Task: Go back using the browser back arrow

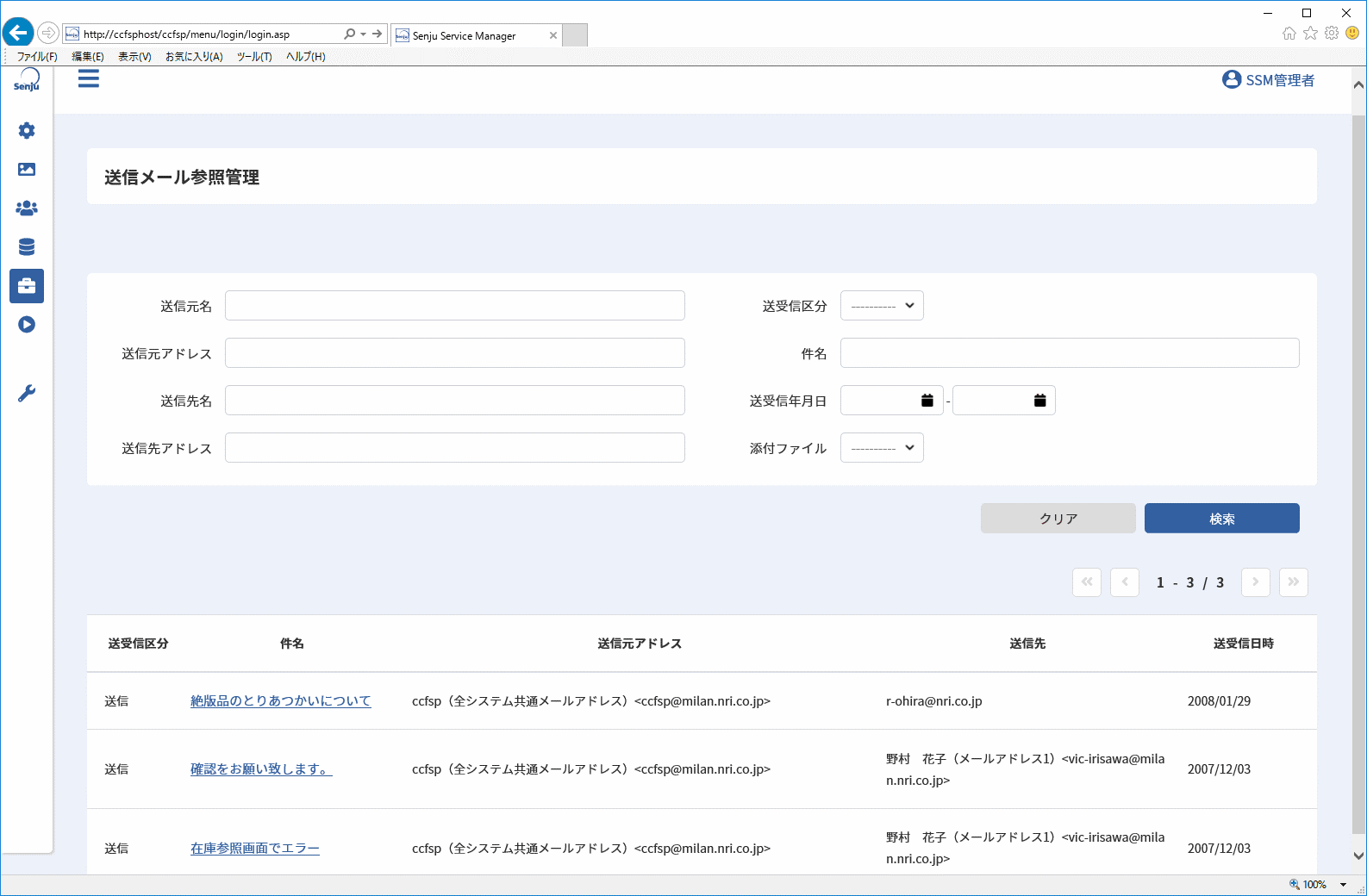Action: [x=18, y=34]
